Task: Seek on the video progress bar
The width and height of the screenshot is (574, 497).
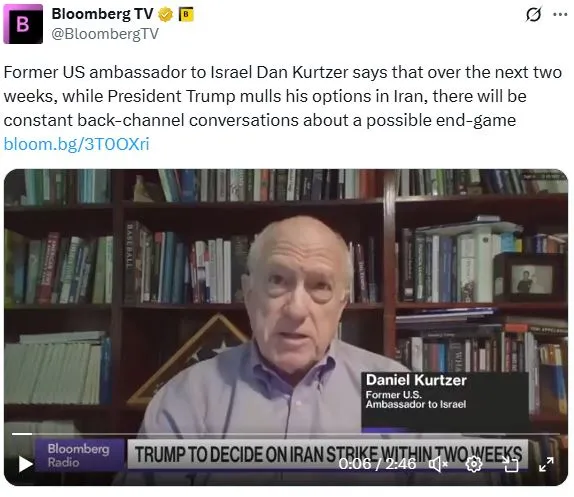Action: tap(286, 434)
